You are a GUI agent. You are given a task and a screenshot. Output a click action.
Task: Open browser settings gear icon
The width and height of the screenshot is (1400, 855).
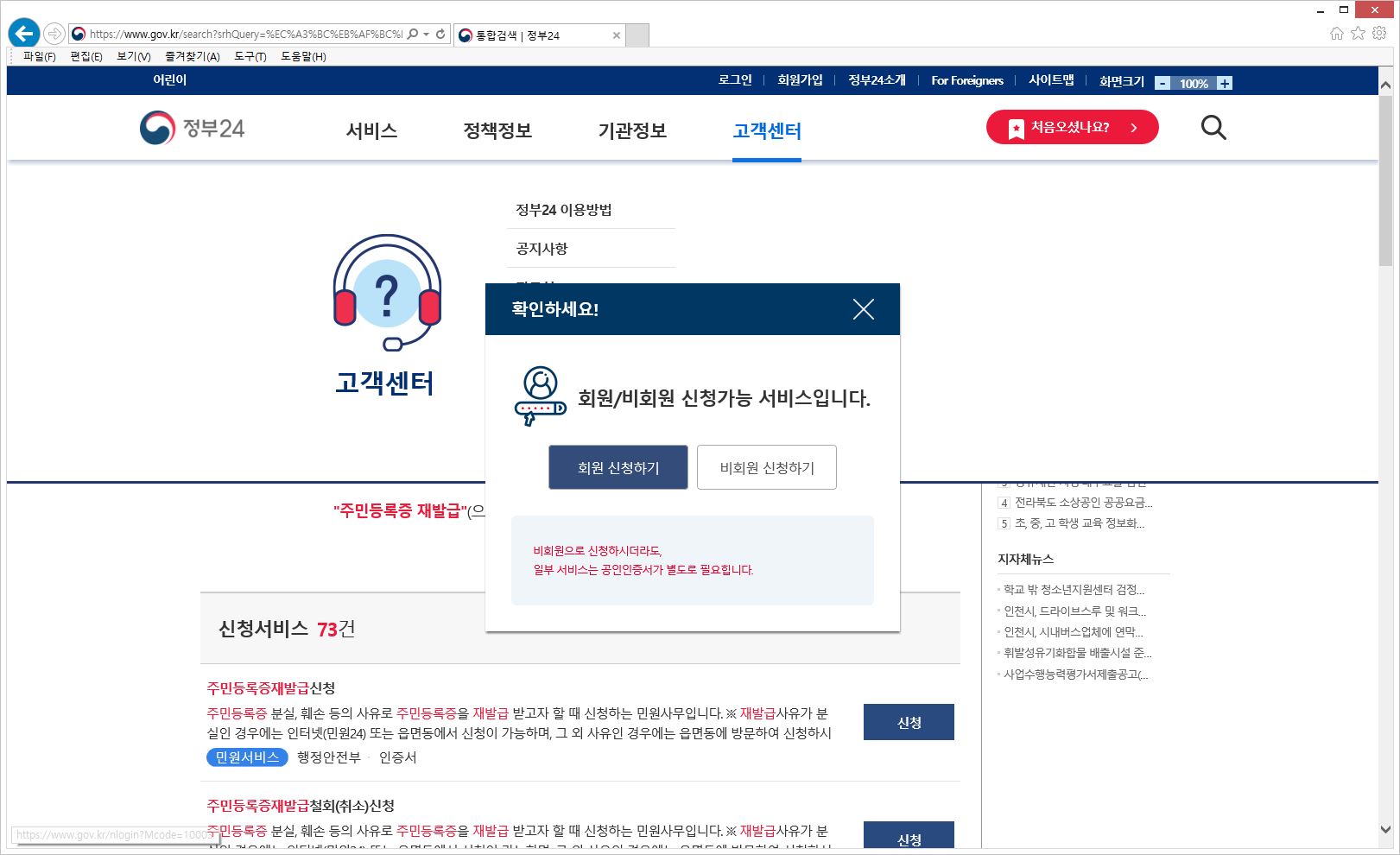pos(1379,33)
